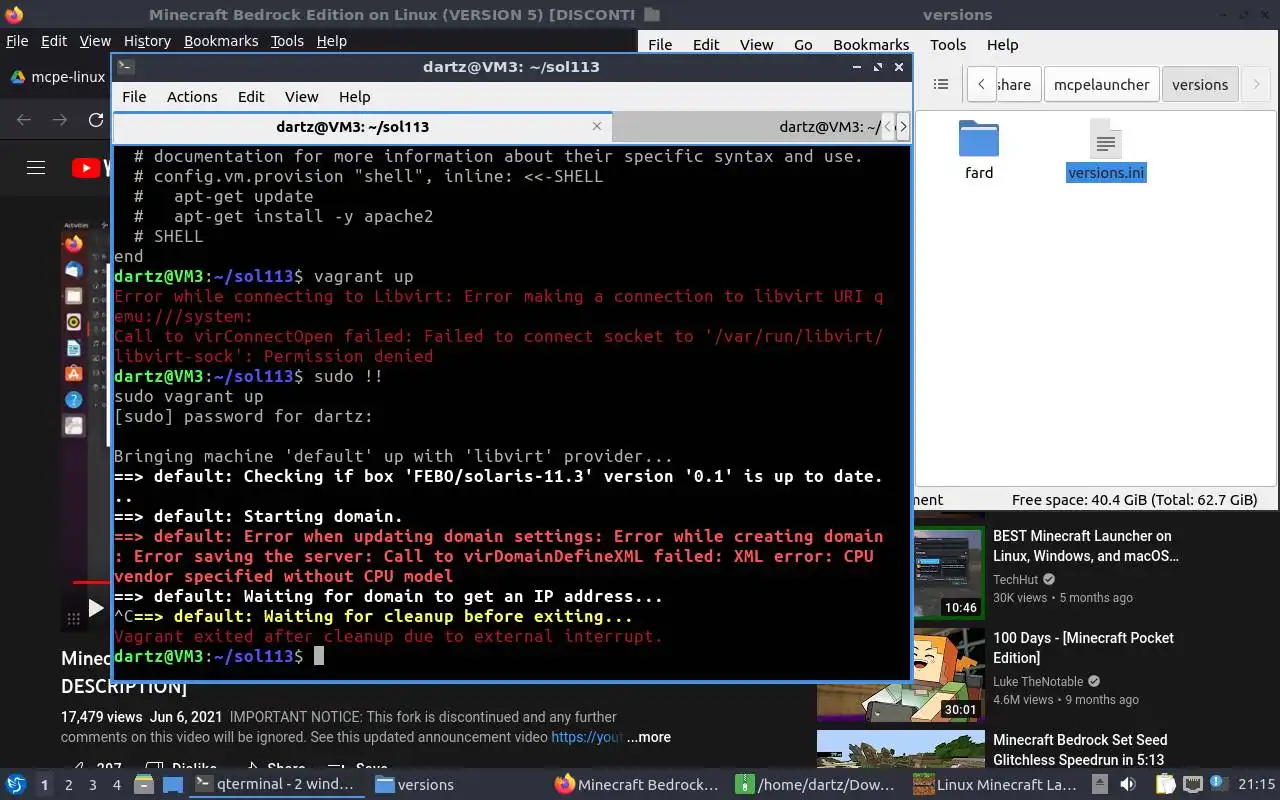Click the Free space 40.4 GiB status text
Image resolution: width=1280 pixels, height=800 pixels.
[1134, 499]
